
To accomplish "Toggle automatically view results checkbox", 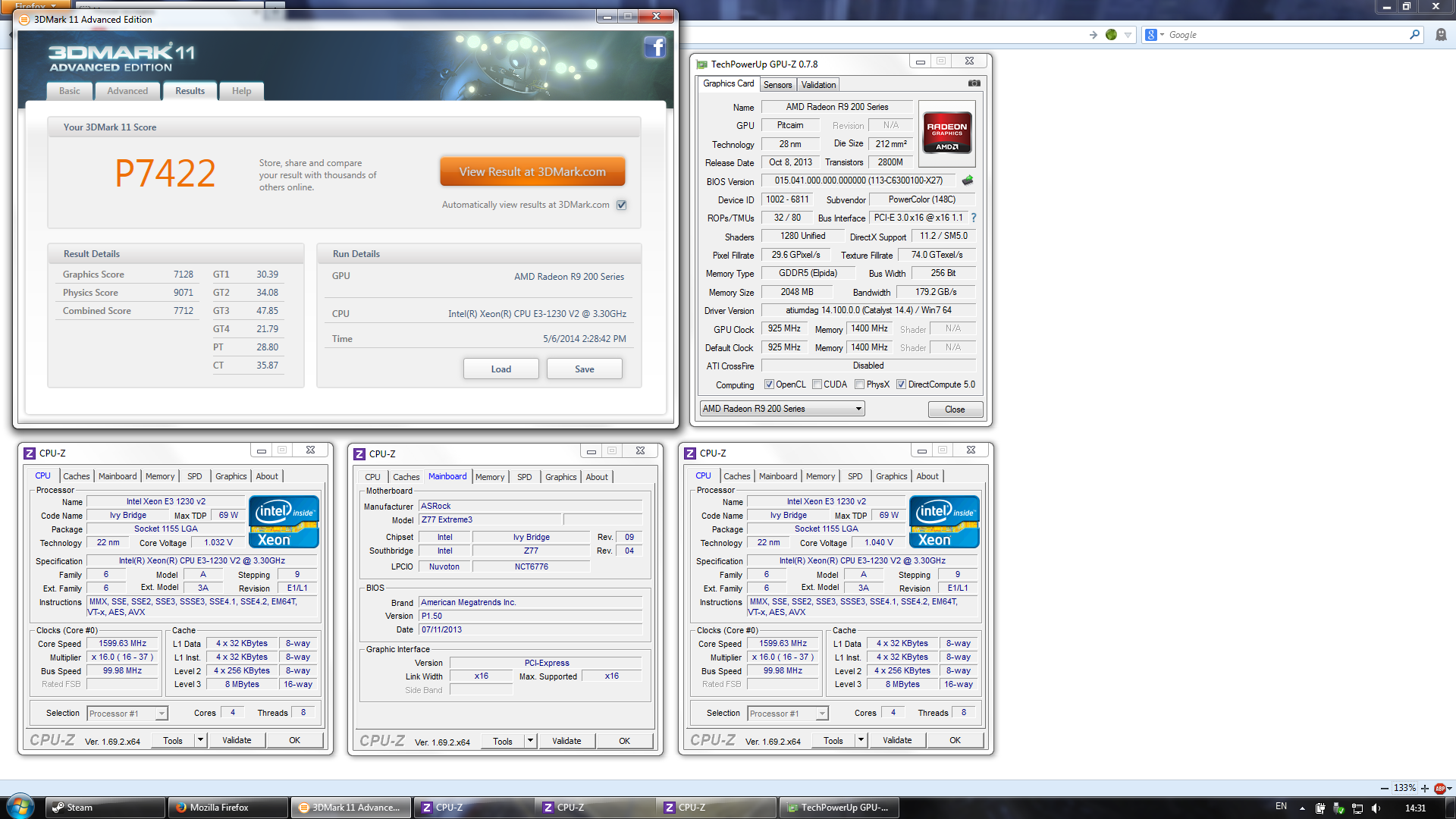I will 622,205.
